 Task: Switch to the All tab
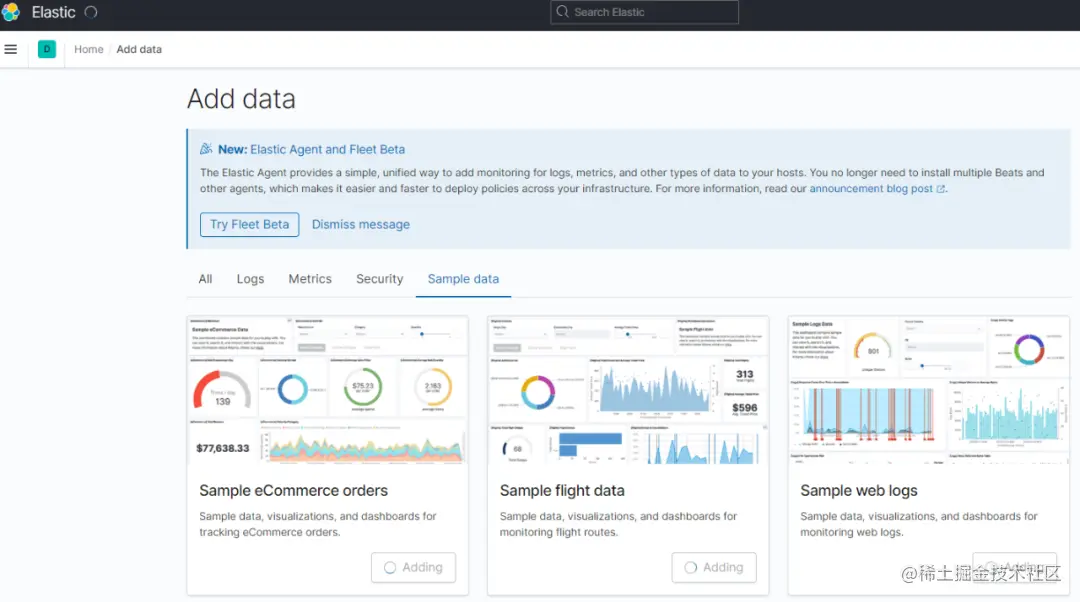click(205, 279)
